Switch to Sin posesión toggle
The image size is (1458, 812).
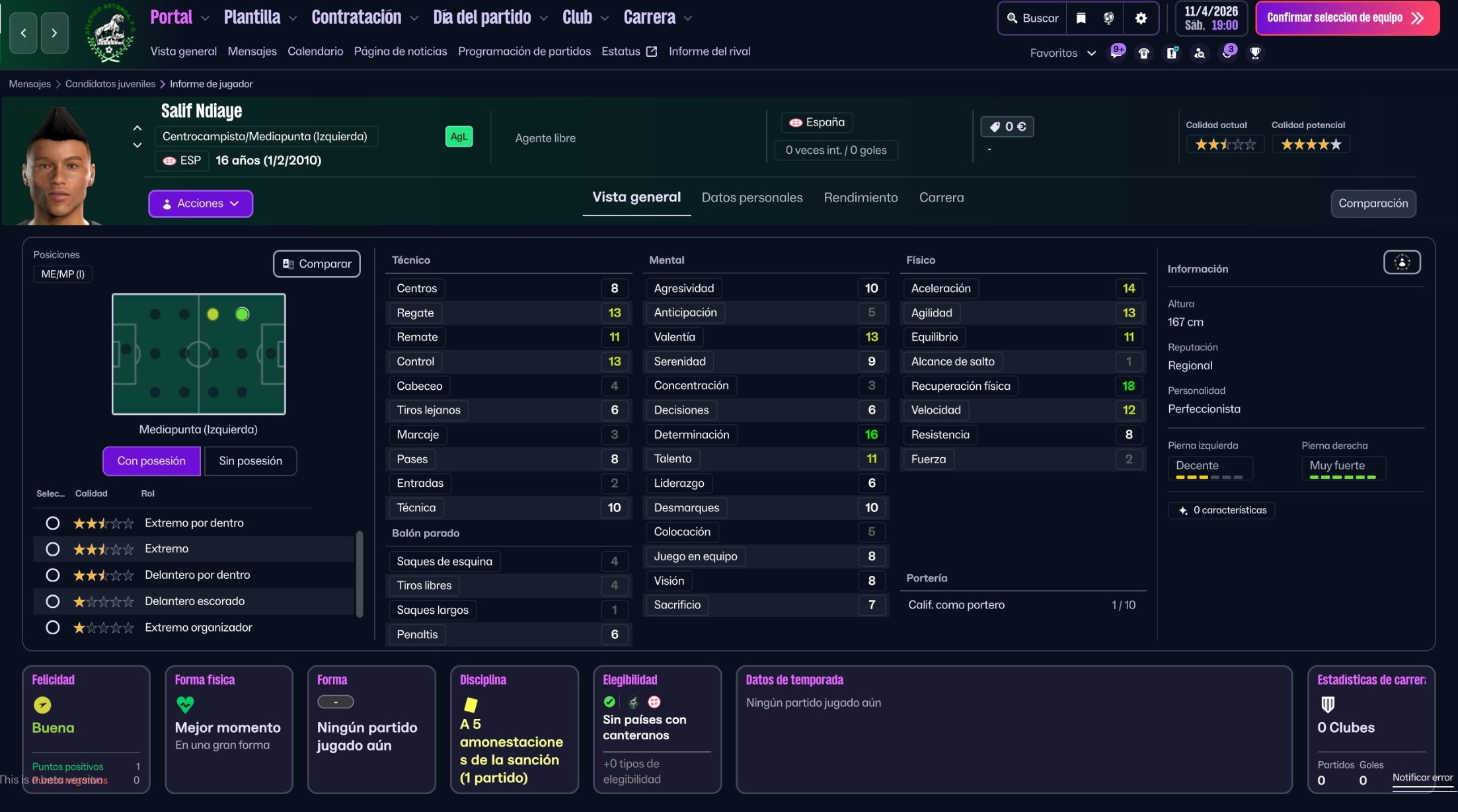(250, 461)
